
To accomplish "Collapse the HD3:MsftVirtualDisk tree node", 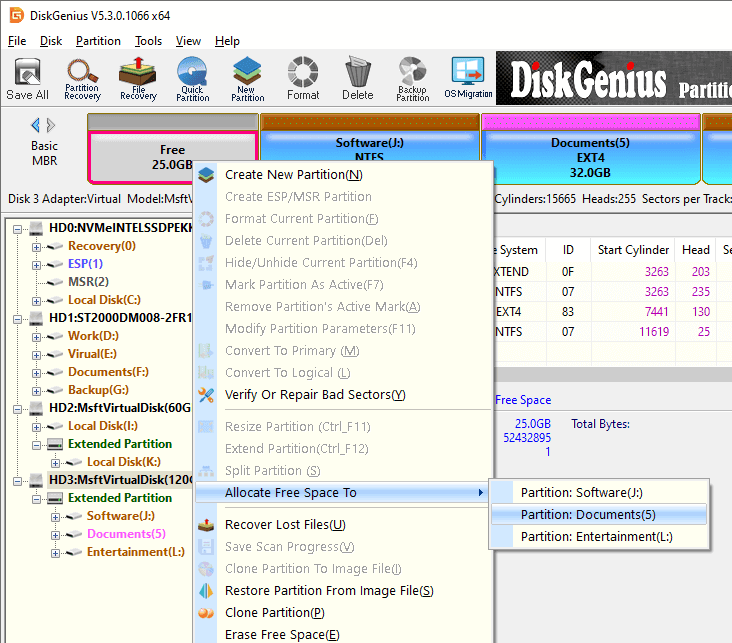I will (x=18, y=480).
